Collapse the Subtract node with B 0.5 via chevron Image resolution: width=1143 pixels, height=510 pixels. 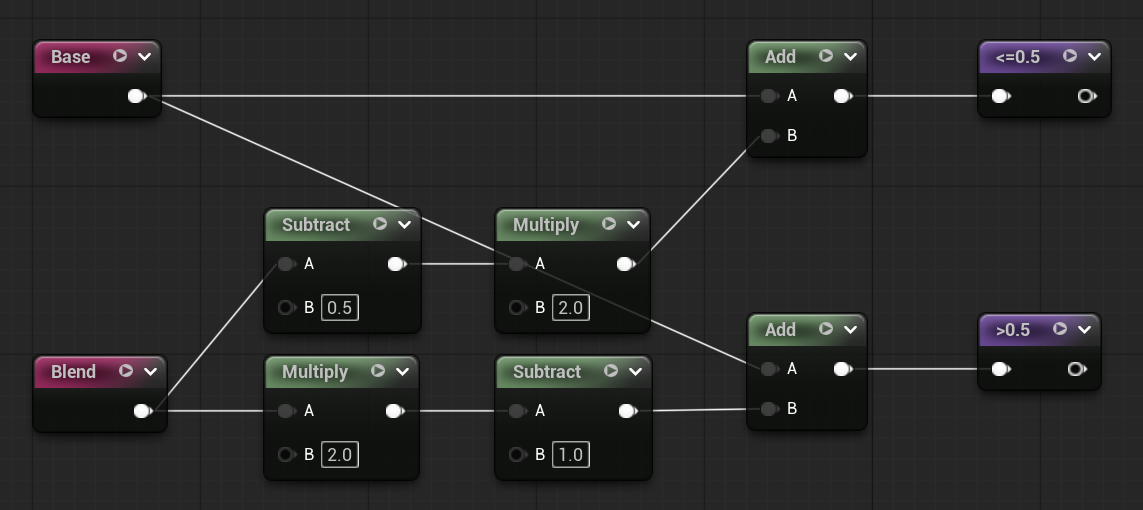point(405,225)
